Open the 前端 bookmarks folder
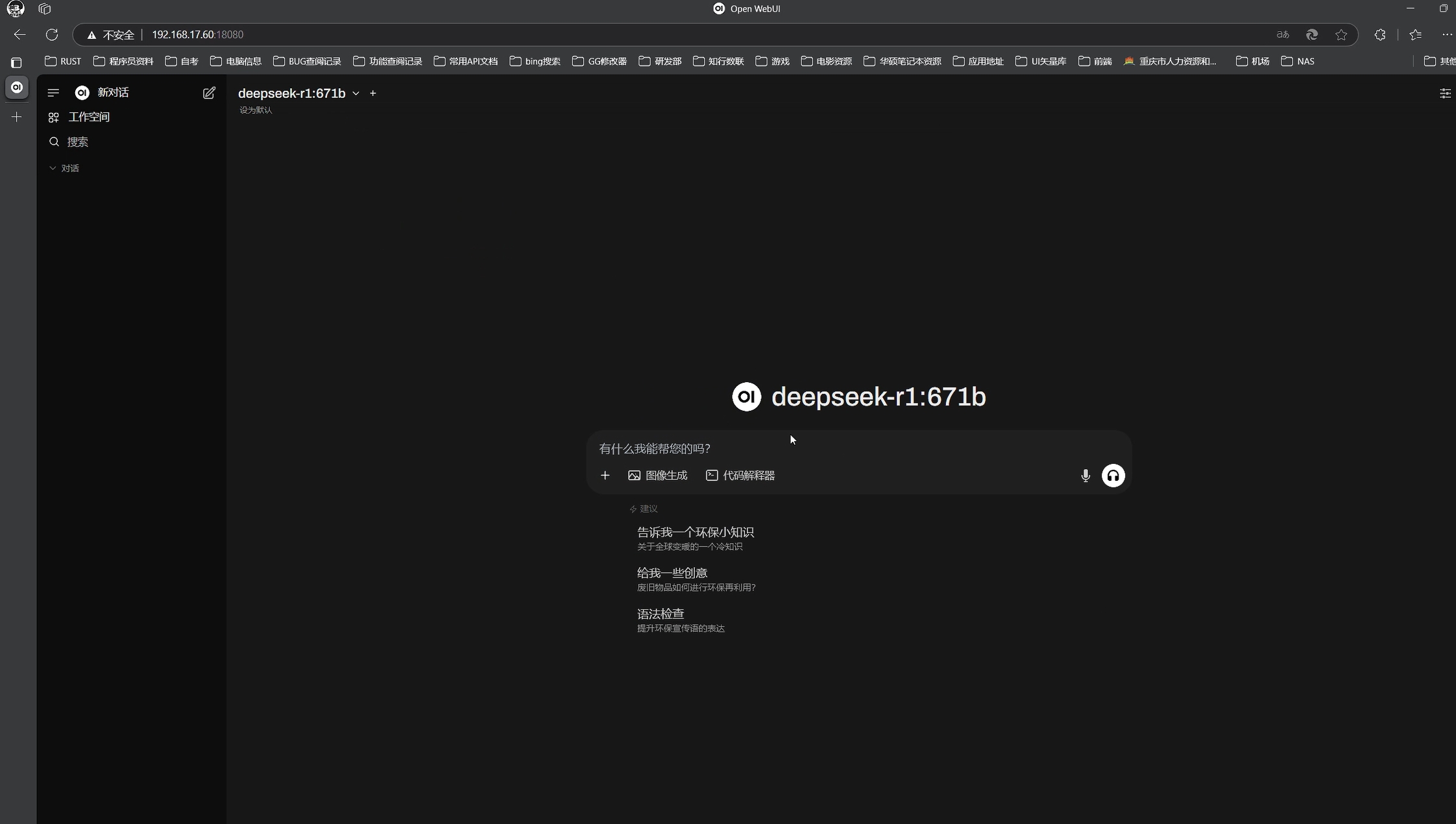 click(x=1095, y=62)
